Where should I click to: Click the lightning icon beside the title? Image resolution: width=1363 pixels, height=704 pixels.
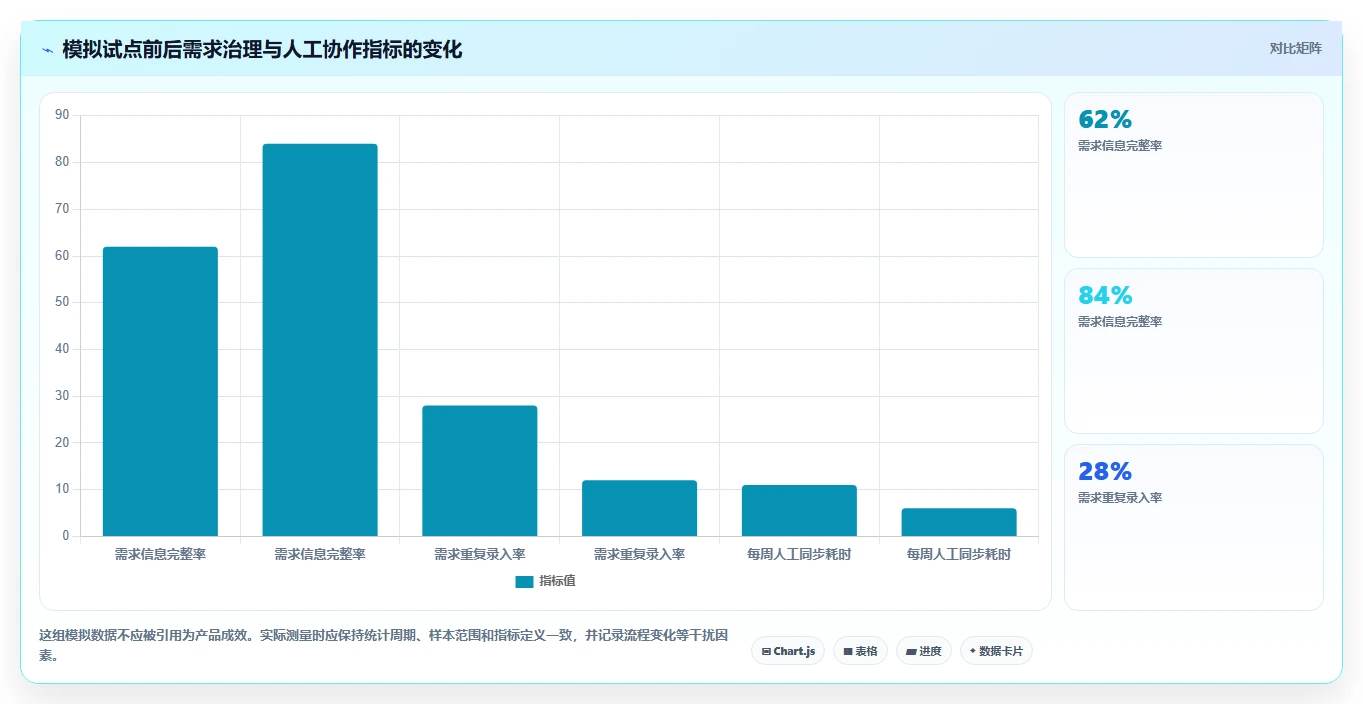coord(48,50)
